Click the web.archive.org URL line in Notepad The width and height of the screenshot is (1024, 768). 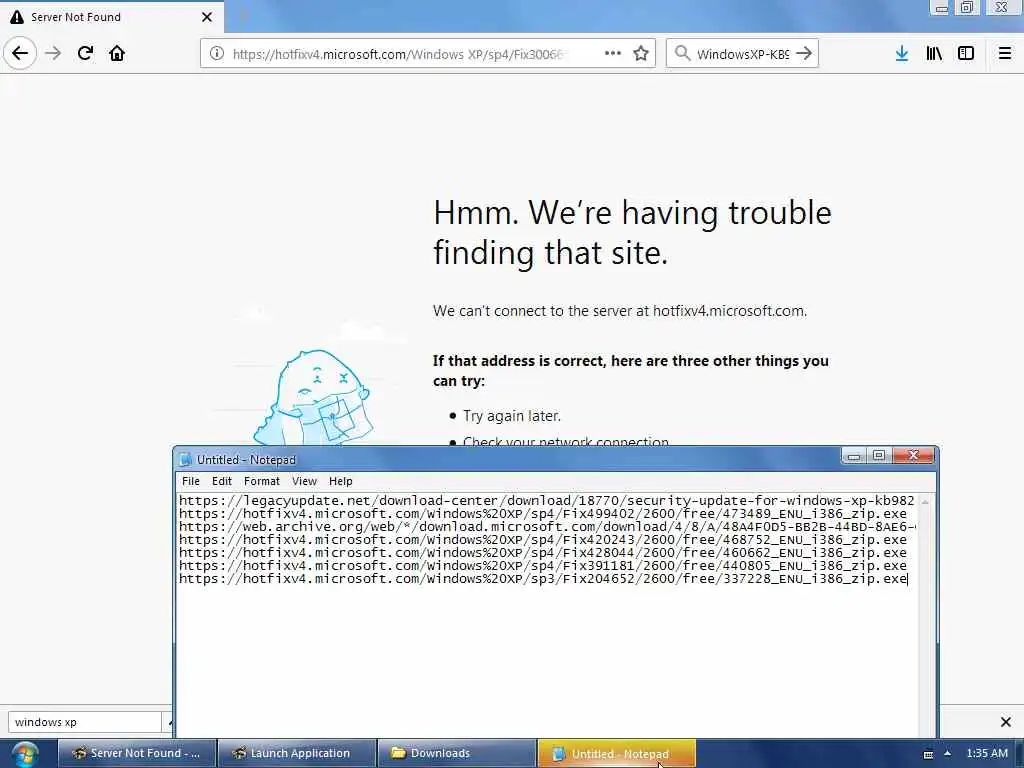point(547,527)
